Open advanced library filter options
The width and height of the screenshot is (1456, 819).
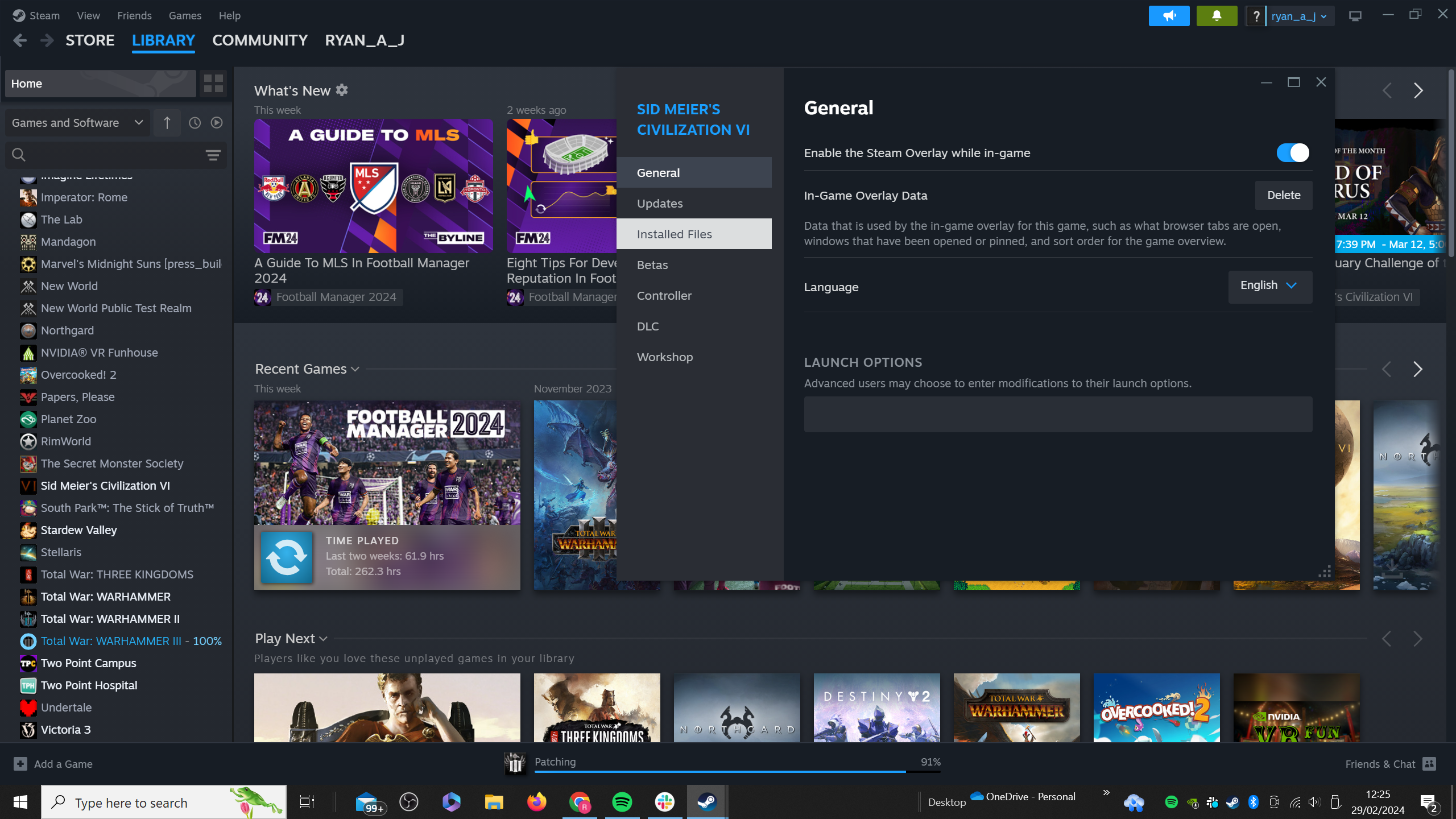[213, 155]
